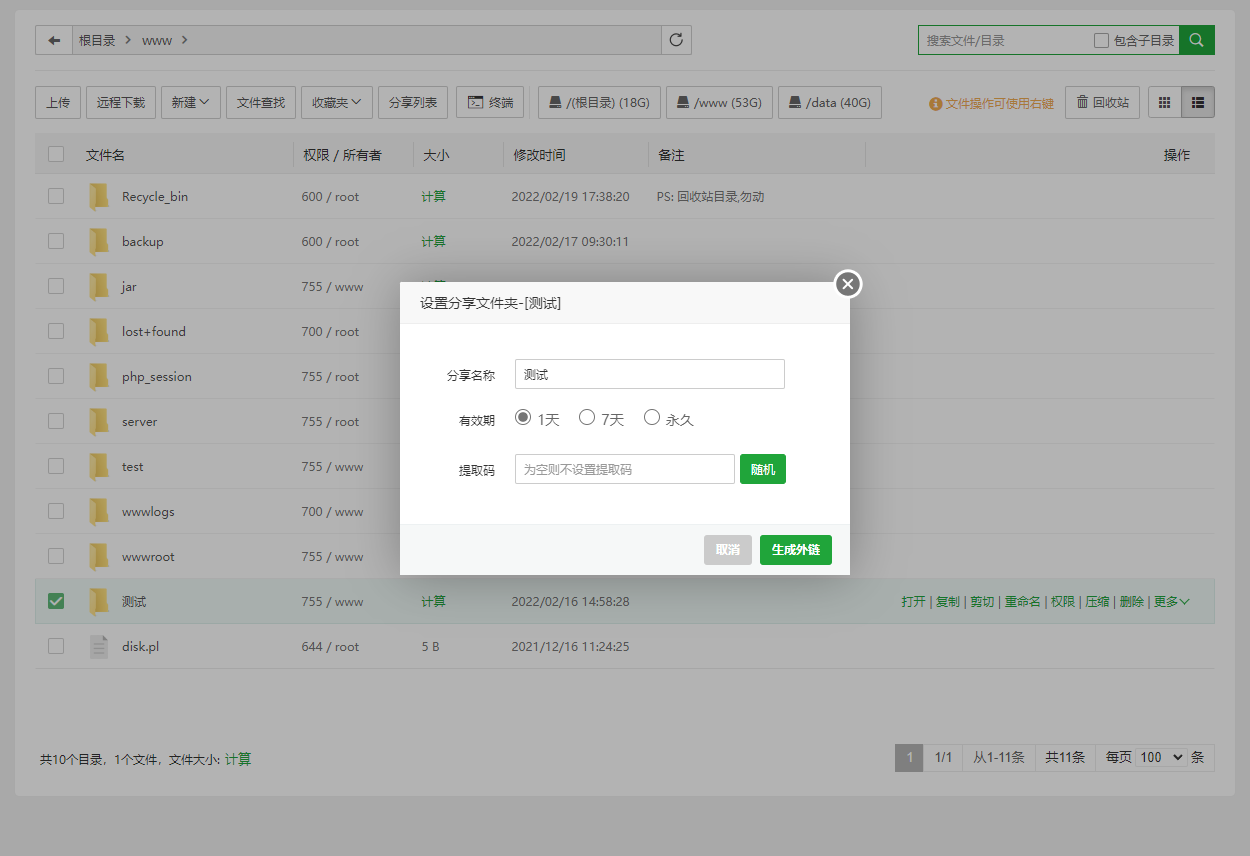Select all files with header checkbox
Image resolution: width=1250 pixels, height=856 pixels.
[56, 155]
